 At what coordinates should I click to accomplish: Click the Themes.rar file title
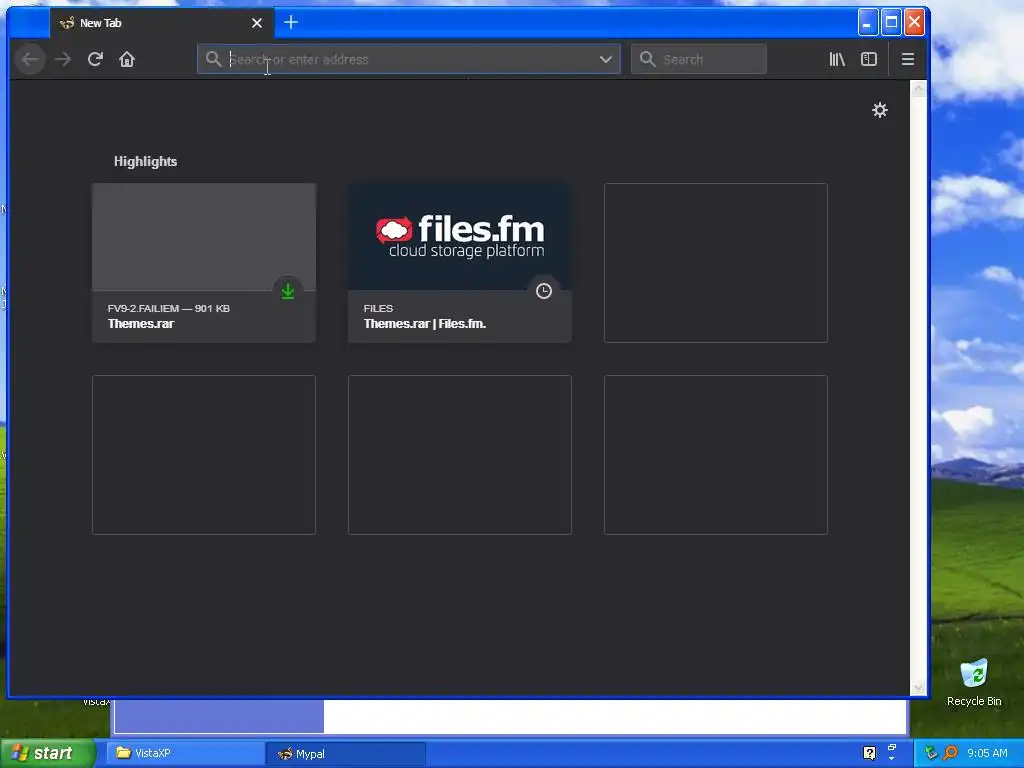141,324
